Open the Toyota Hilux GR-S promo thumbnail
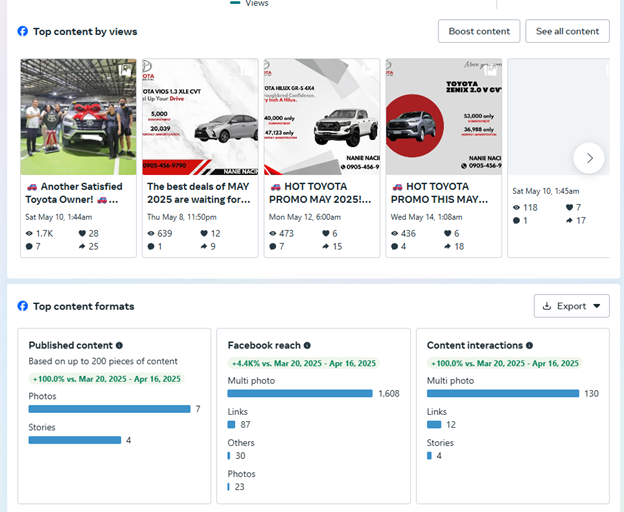This screenshot has height=512, width=624. coord(322,117)
